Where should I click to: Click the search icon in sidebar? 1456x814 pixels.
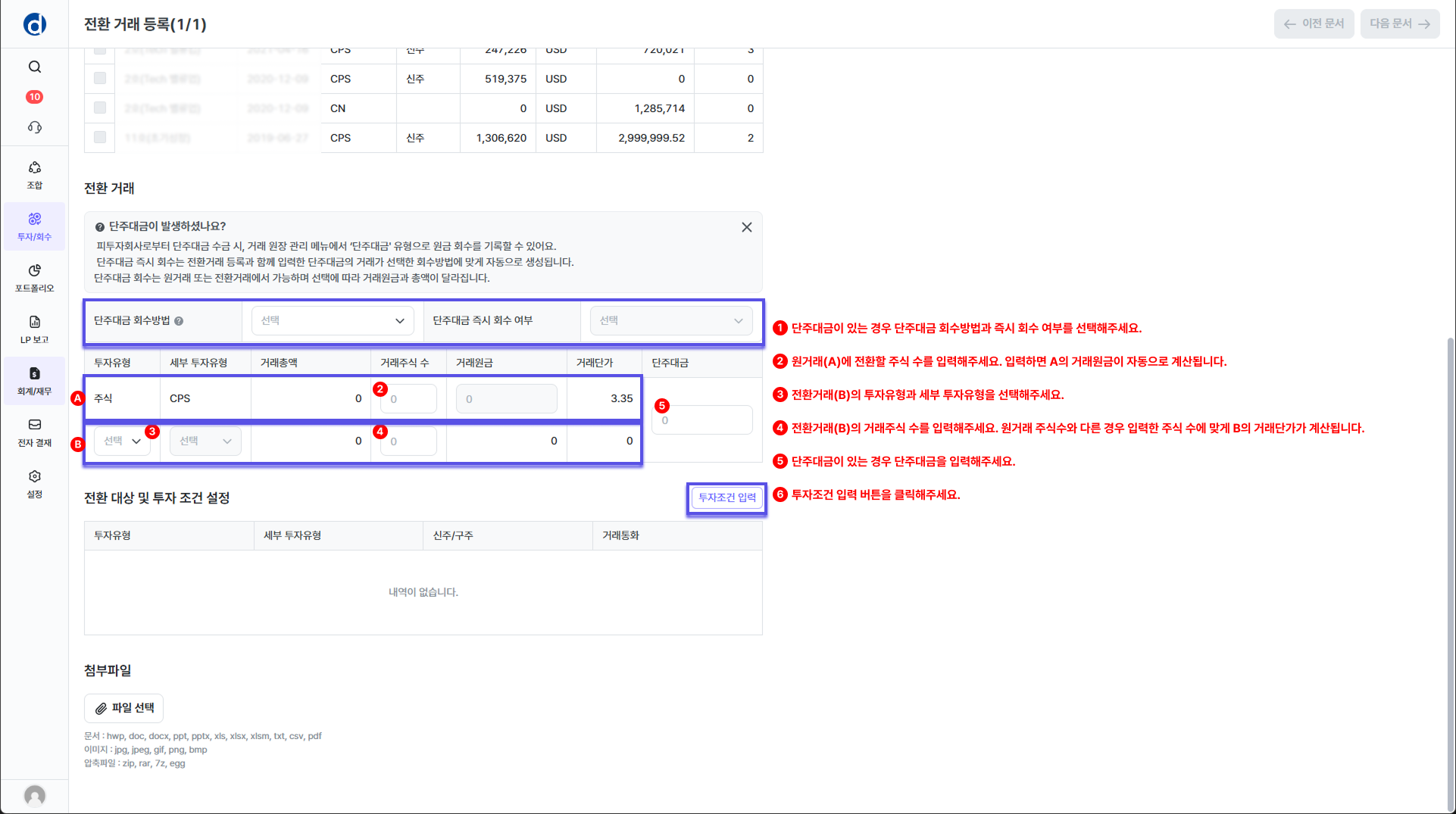(x=35, y=67)
